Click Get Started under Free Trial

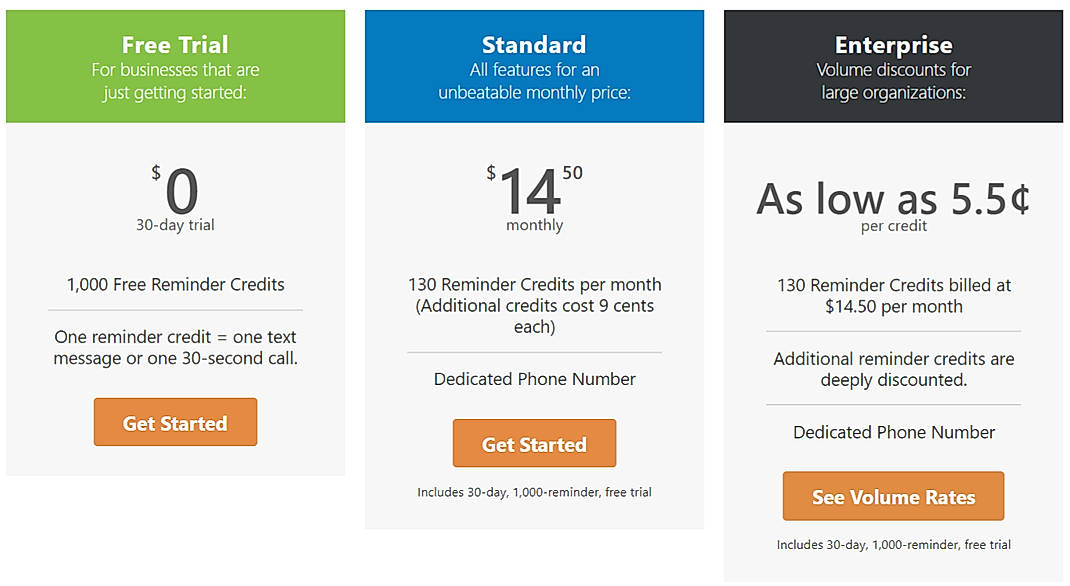coord(175,422)
